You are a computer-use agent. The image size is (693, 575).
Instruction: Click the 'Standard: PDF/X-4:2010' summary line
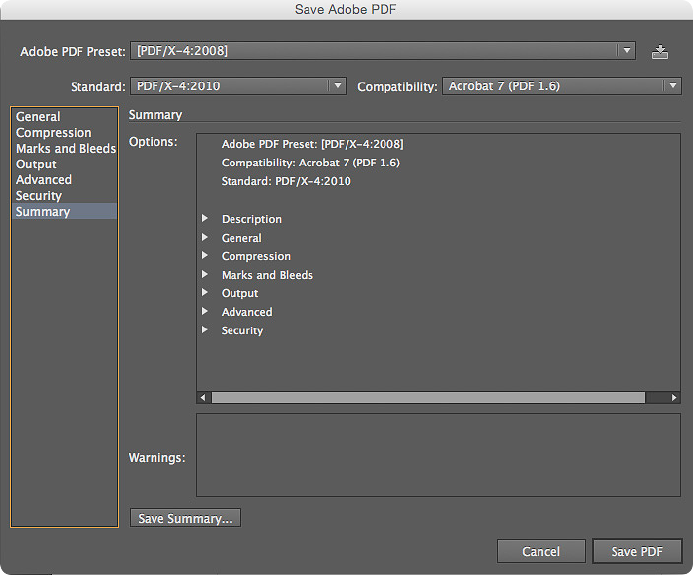pos(286,181)
